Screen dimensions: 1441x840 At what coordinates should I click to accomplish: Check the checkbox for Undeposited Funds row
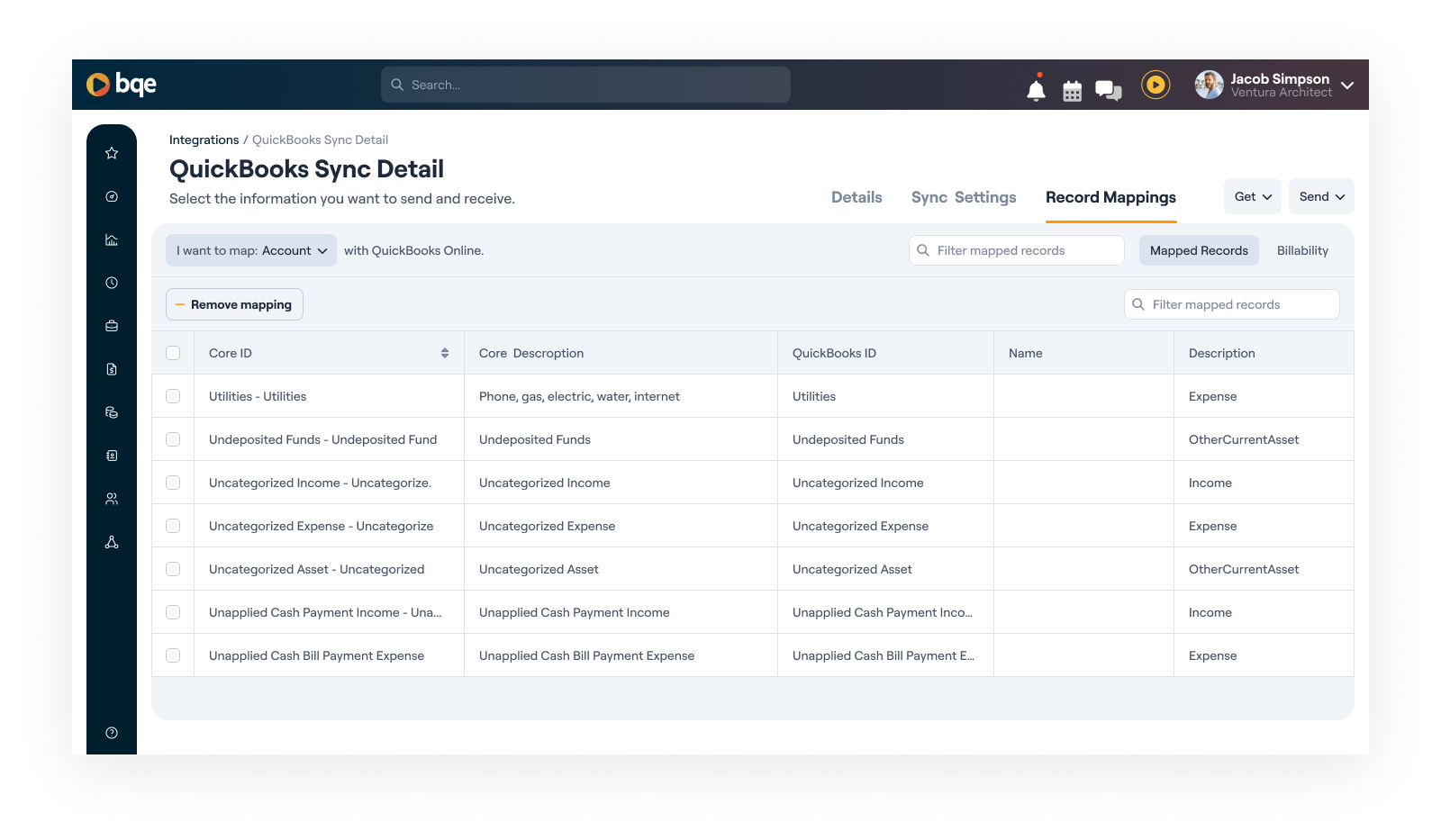[173, 438]
